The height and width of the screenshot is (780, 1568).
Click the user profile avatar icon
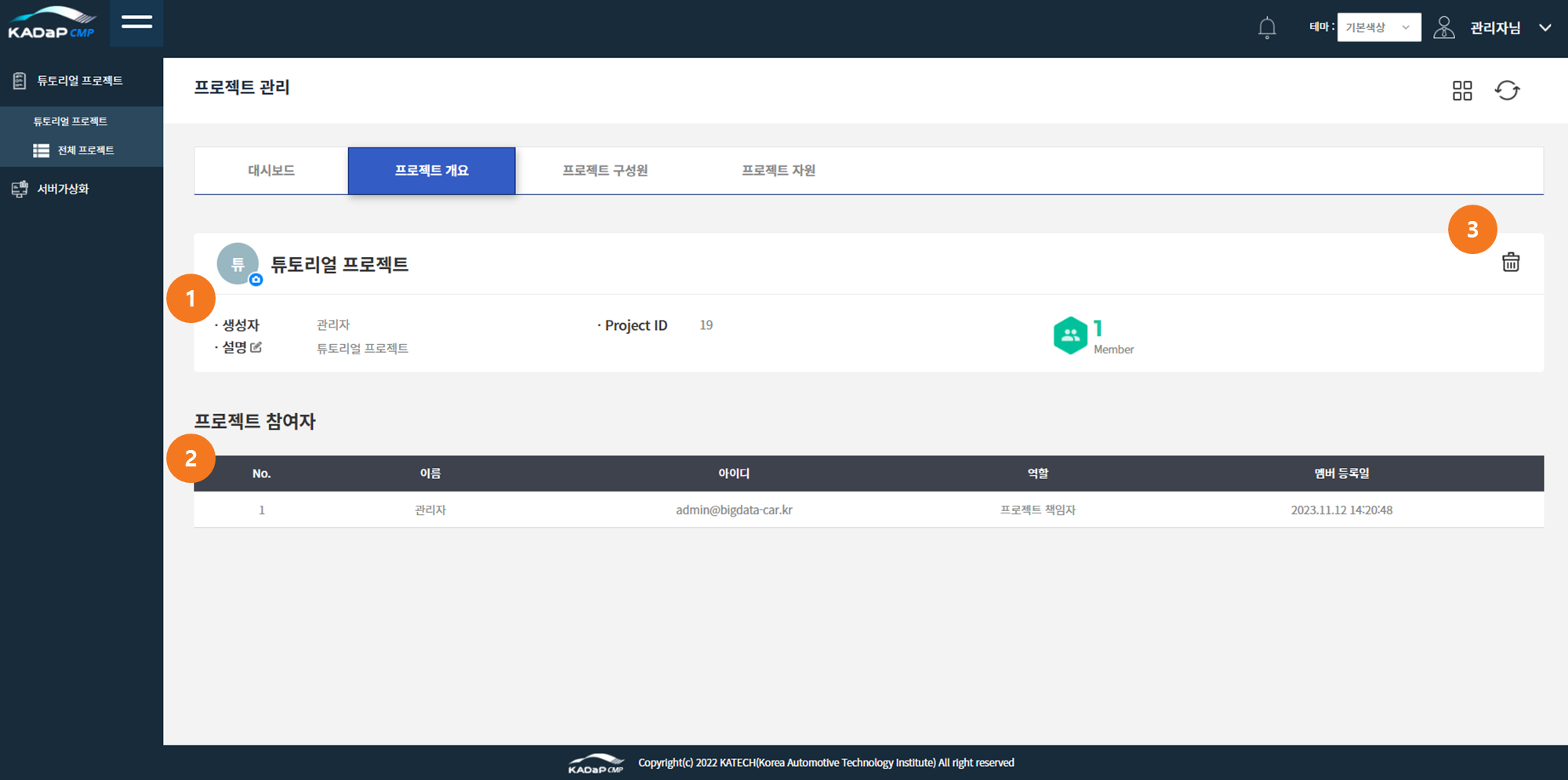pos(1443,27)
